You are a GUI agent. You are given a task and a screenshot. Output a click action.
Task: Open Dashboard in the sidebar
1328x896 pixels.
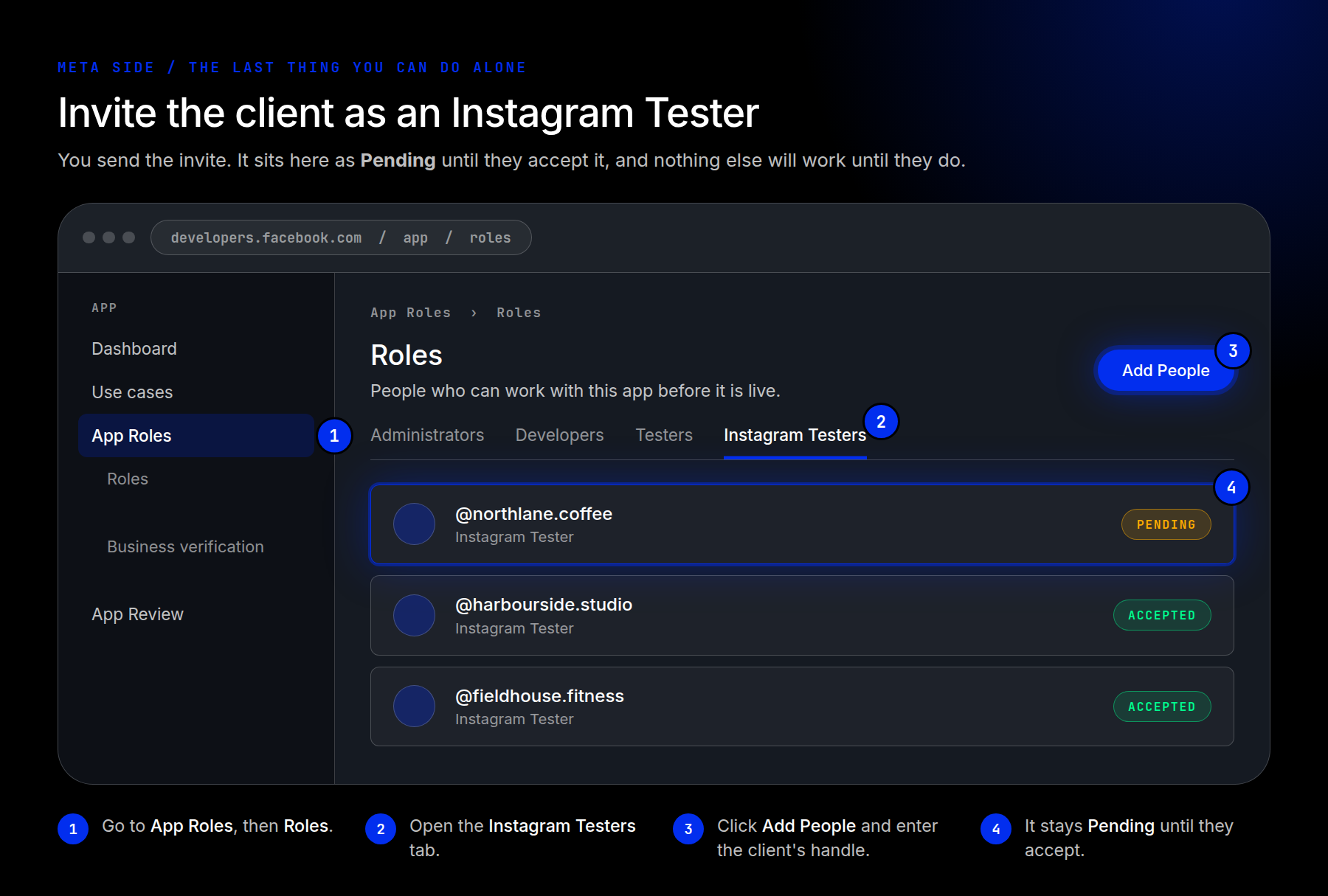pyautogui.click(x=134, y=349)
